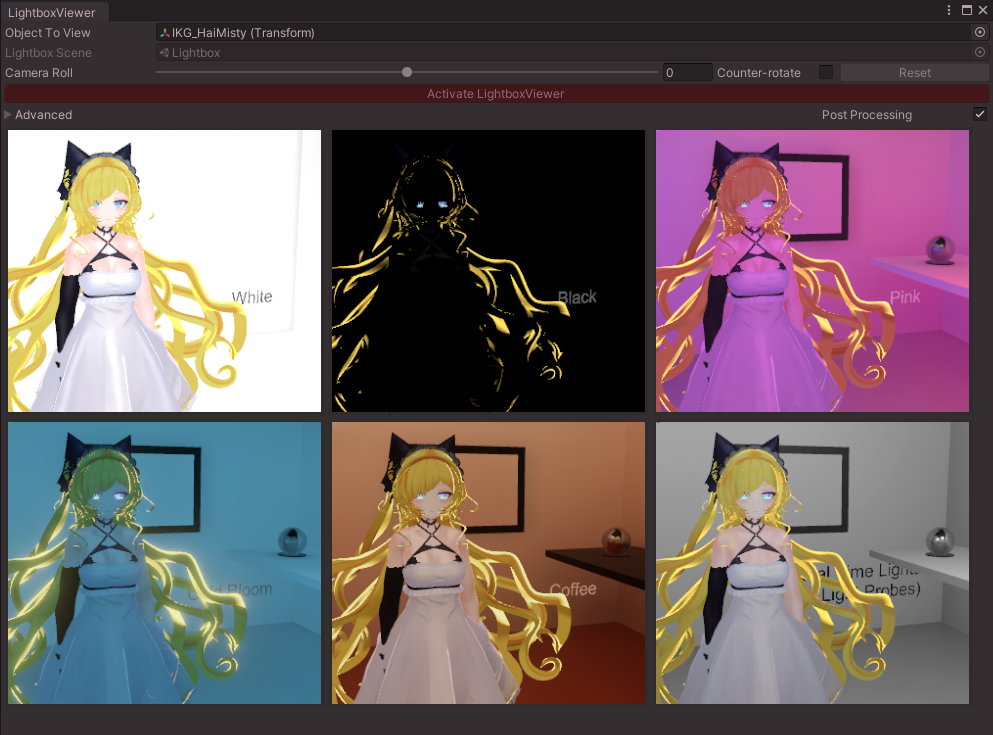
Task: Select the Pink lightbox preview
Action: (x=812, y=270)
